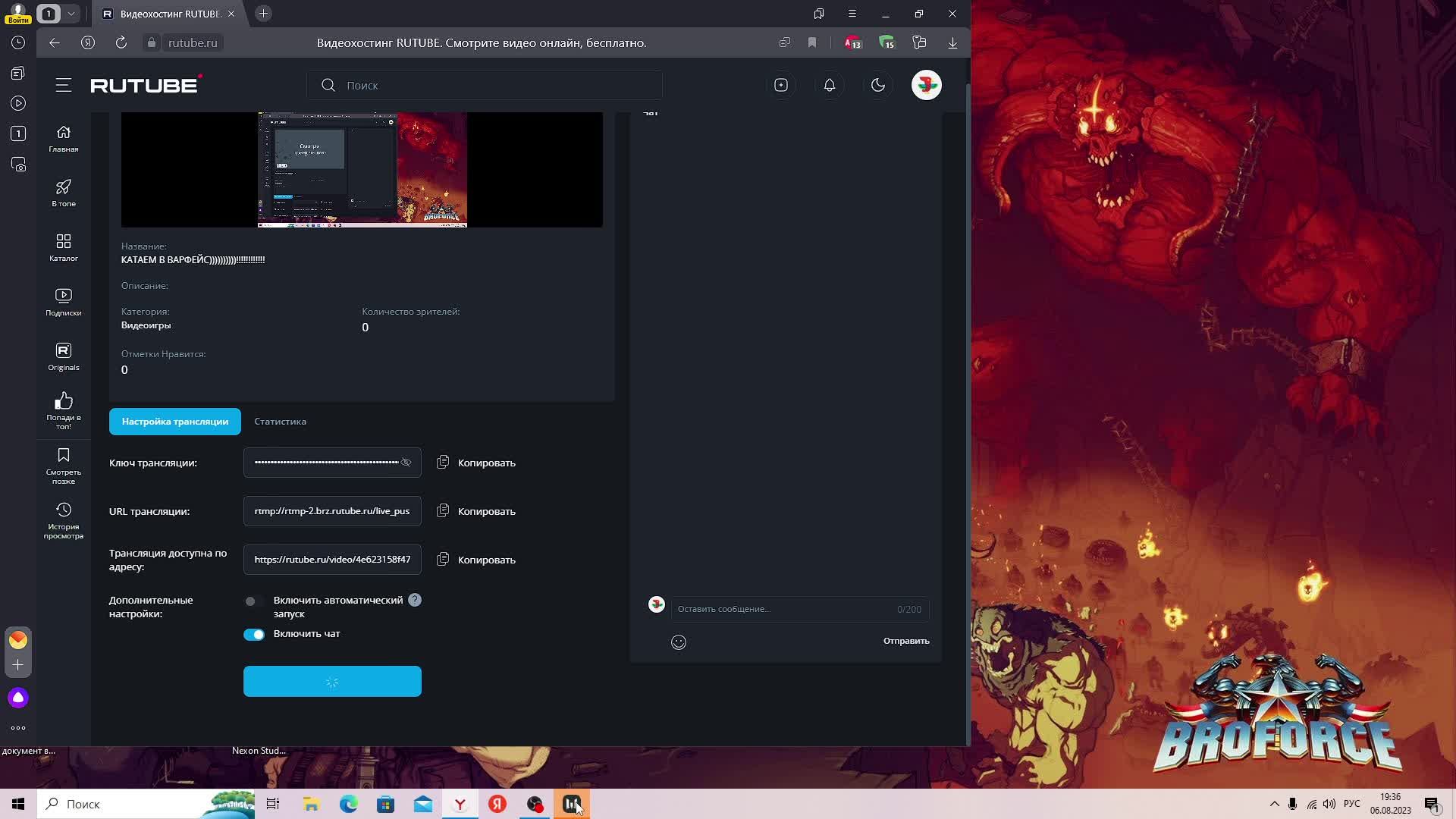Open Каталог in sidebar
This screenshot has width=1456, height=819.
64,248
